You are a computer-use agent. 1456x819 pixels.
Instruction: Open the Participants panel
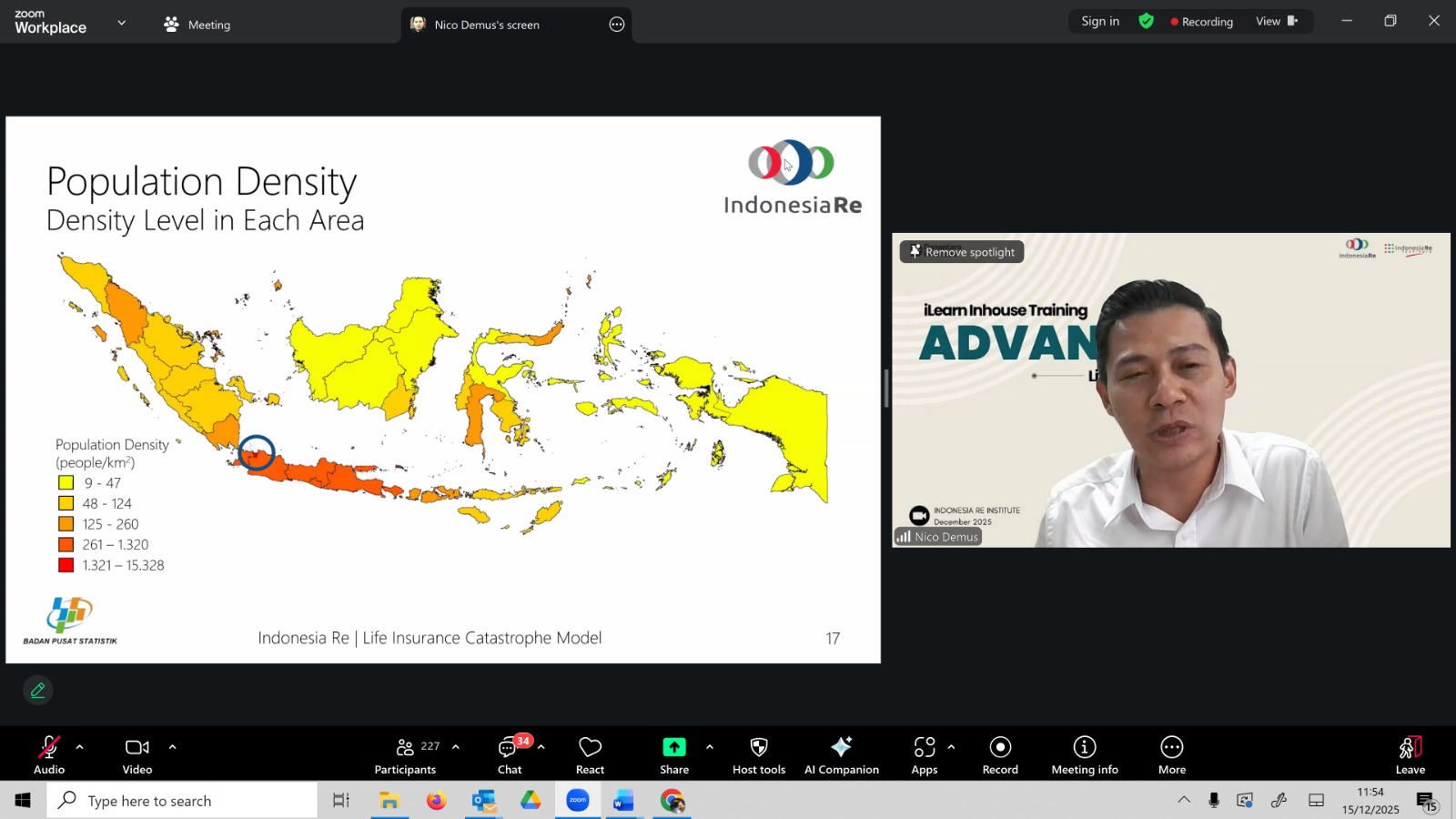[x=405, y=754]
